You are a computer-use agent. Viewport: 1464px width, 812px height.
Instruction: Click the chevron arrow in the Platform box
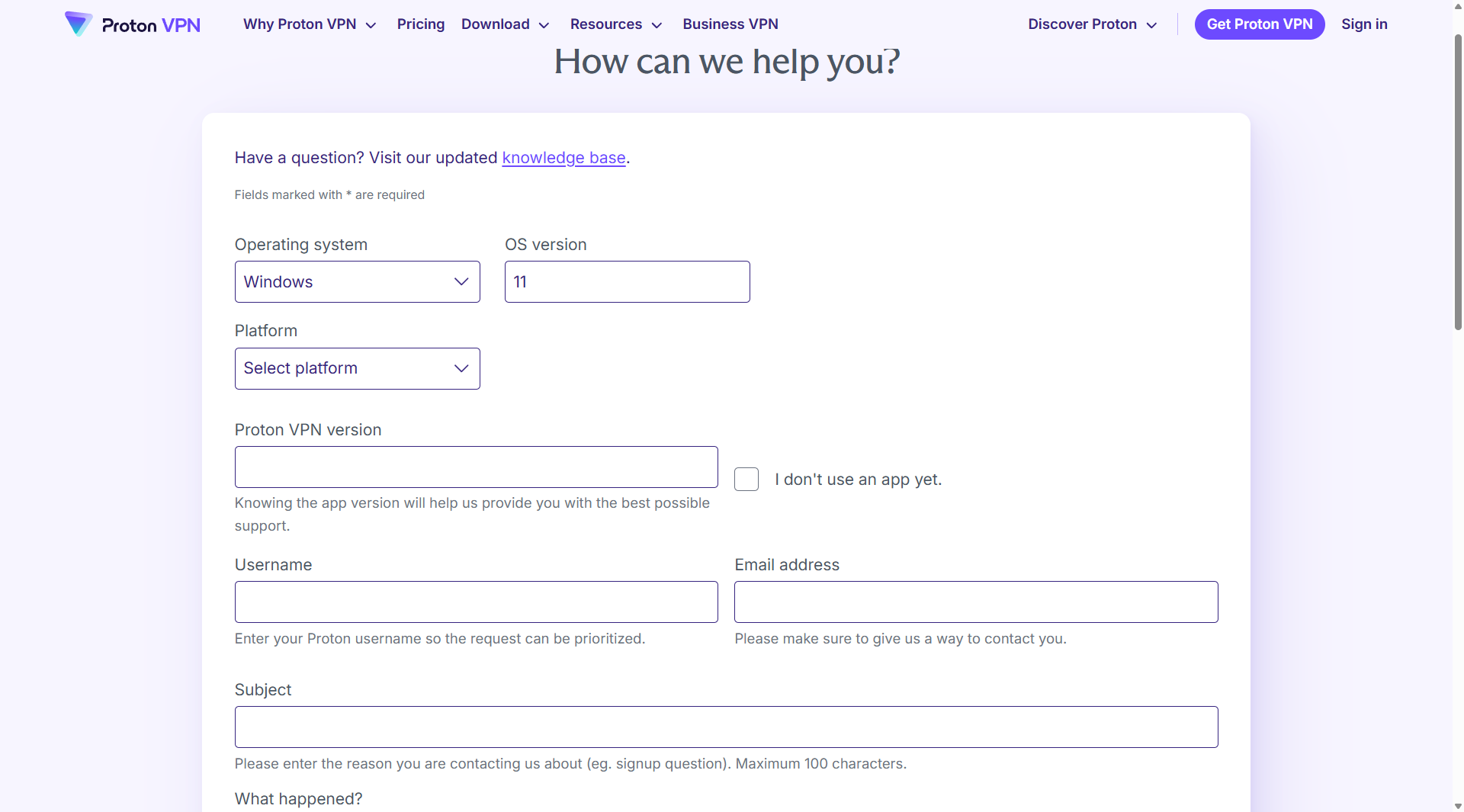(461, 369)
